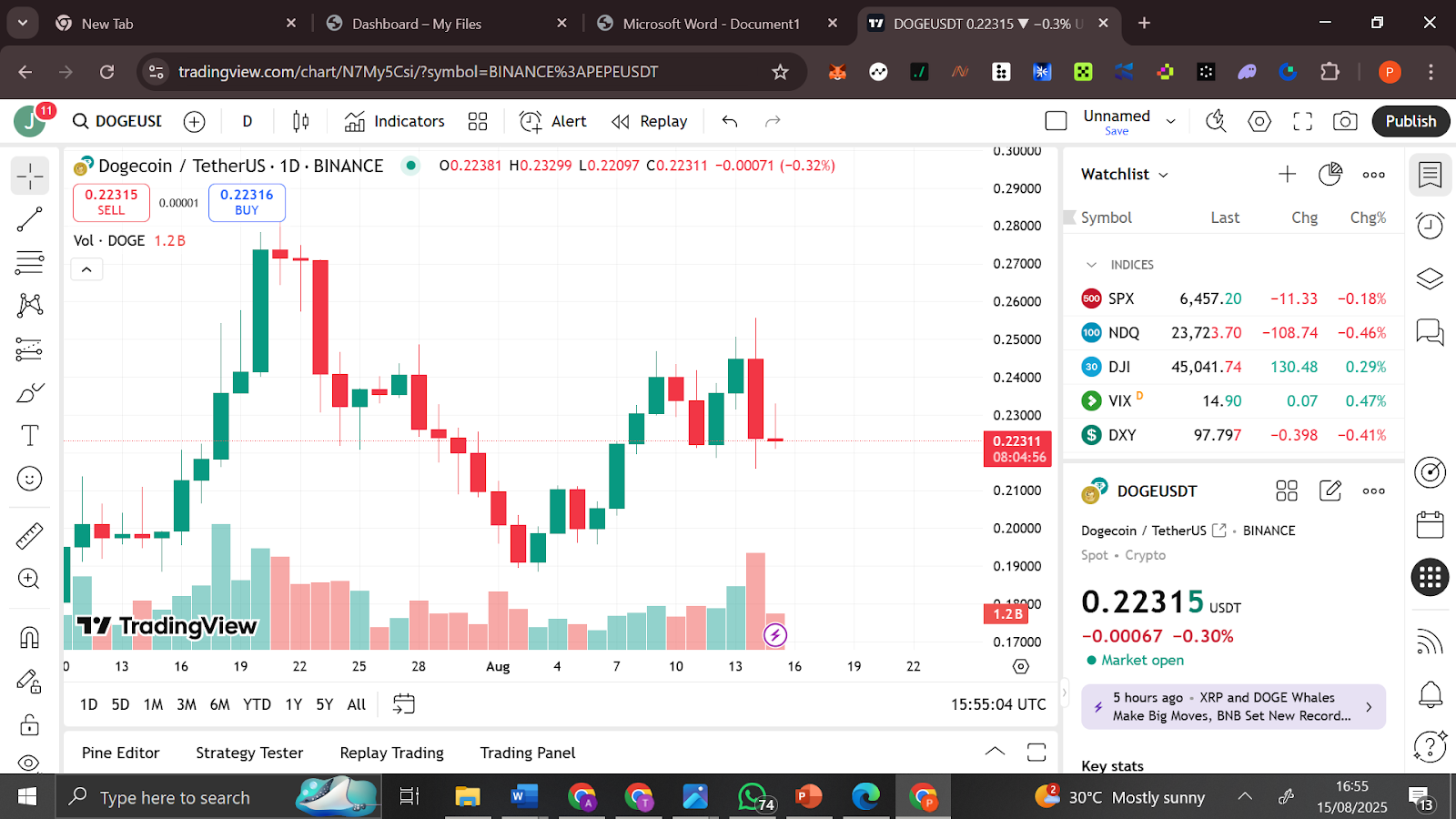The width and height of the screenshot is (1456, 819).
Task: Open the Trading Panel tab
Action: tap(528, 753)
